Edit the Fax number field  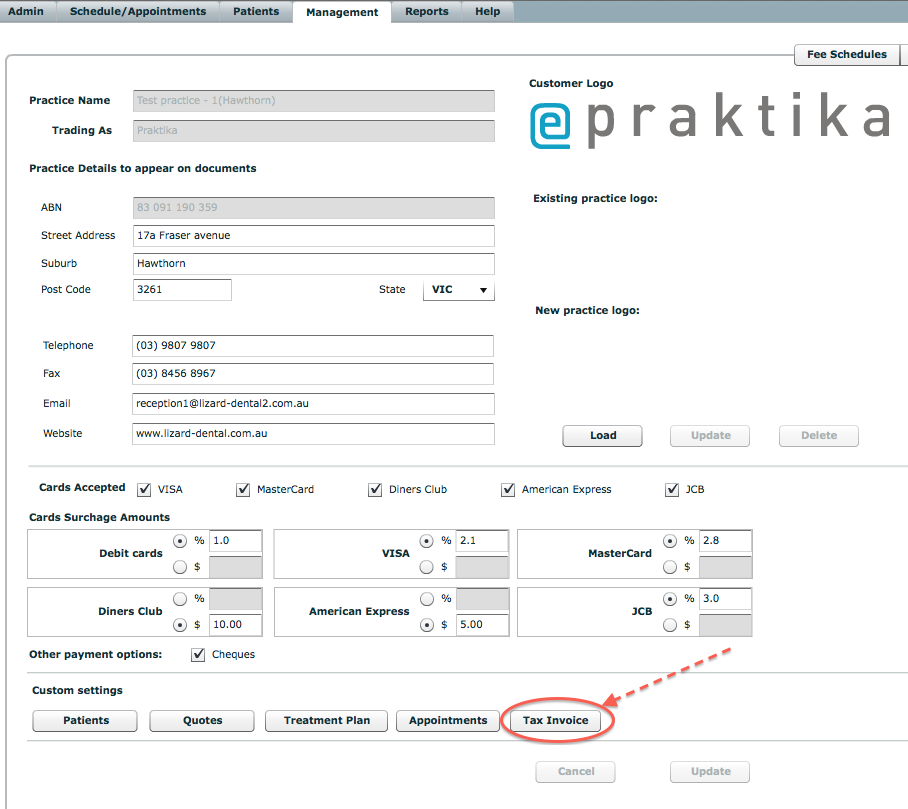coord(313,374)
